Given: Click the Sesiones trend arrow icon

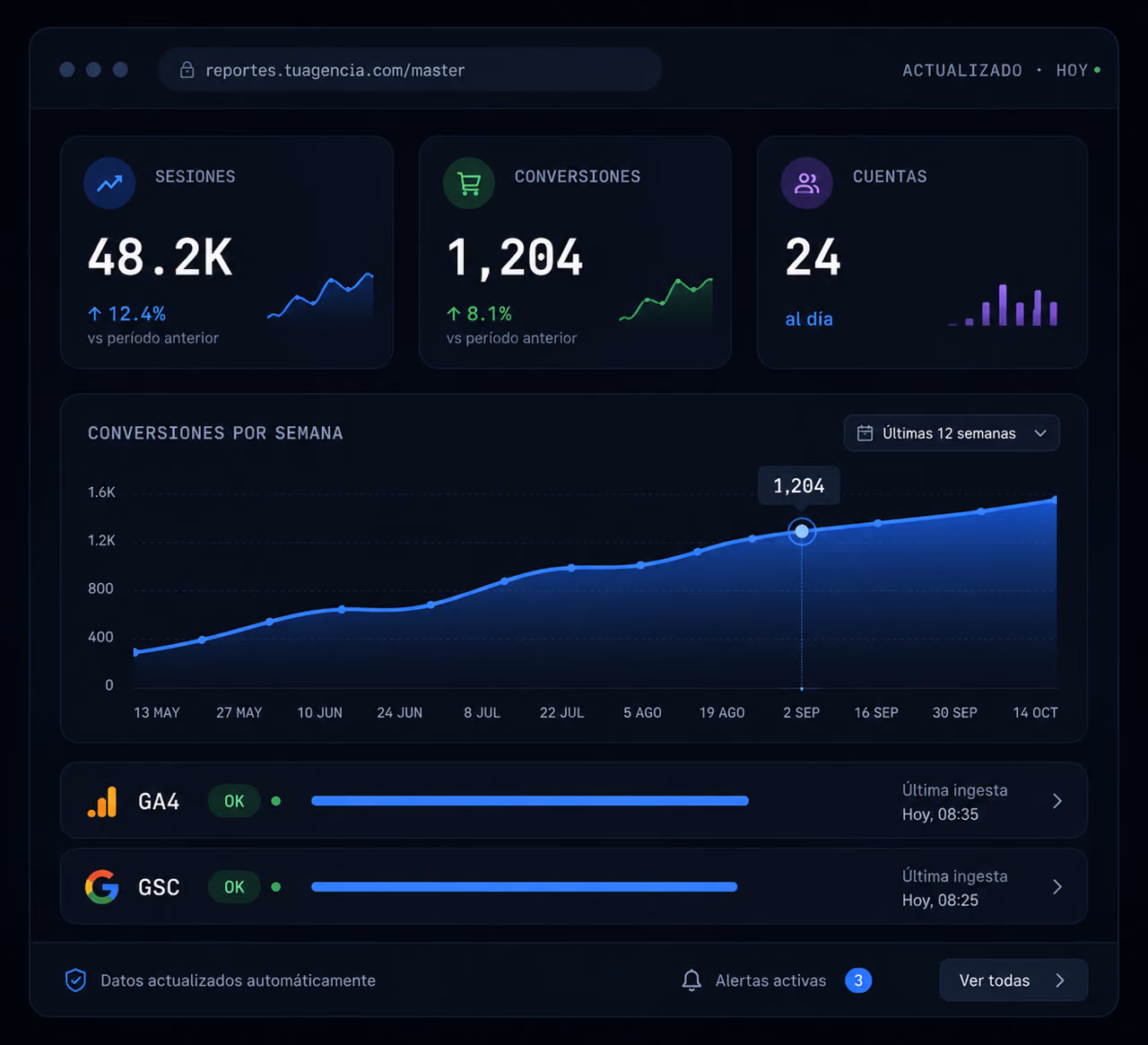Looking at the screenshot, I should point(109,183).
